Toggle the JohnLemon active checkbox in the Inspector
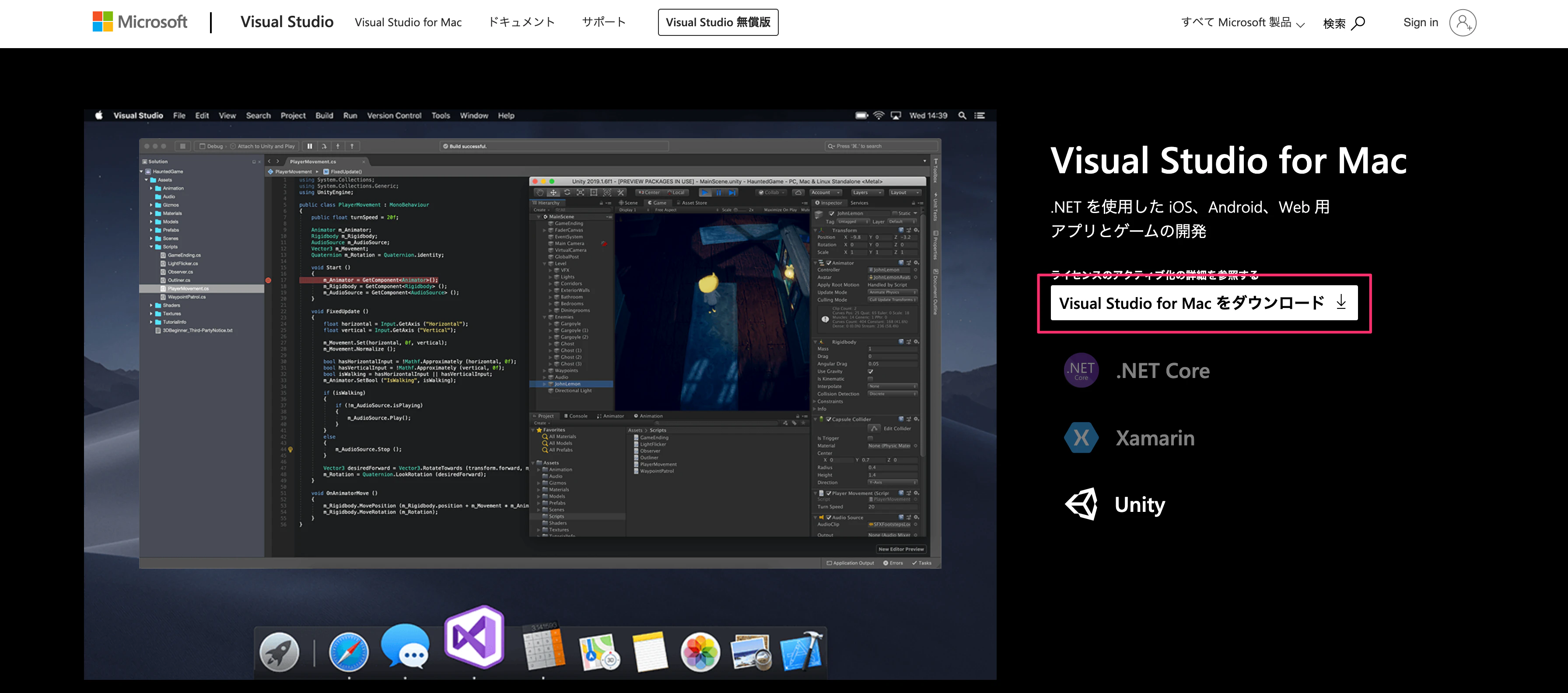The width and height of the screenshot is (1568, 693). click(x=832, y=213)
